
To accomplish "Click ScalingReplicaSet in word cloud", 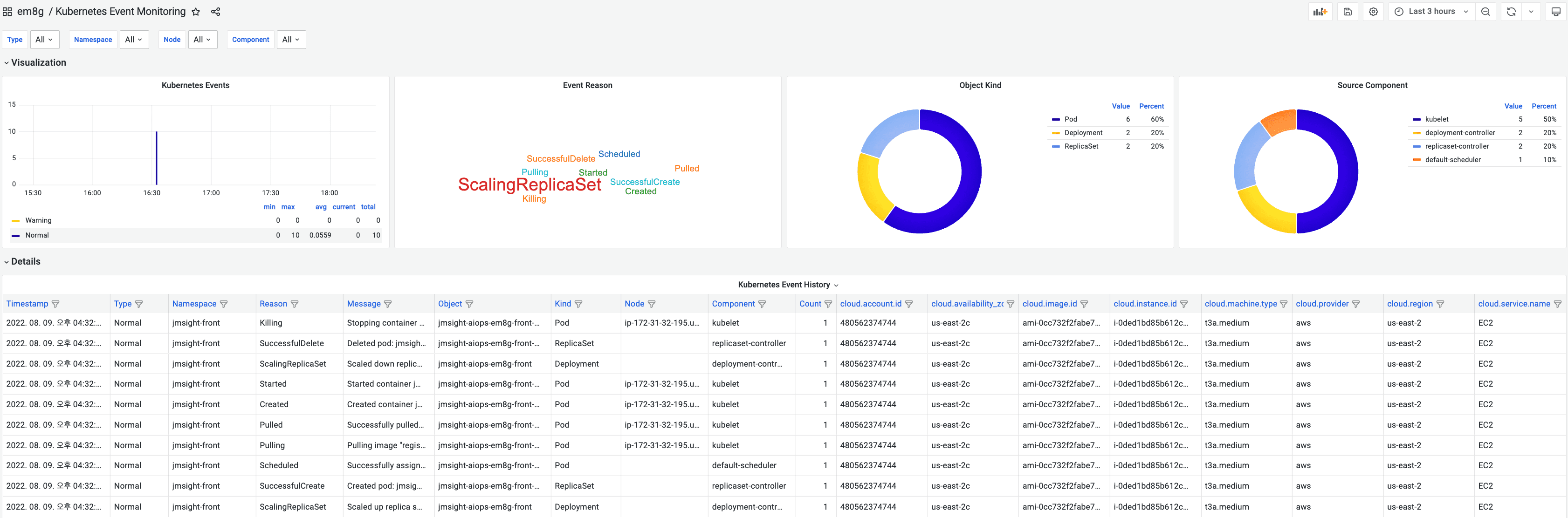I will [x=529, y=185].
